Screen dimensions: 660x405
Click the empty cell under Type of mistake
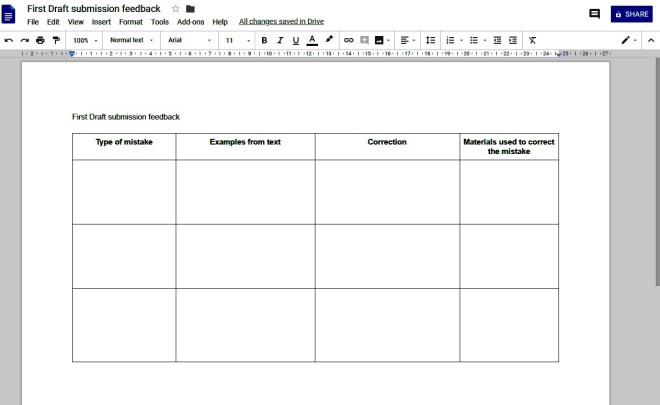(124, 192)
